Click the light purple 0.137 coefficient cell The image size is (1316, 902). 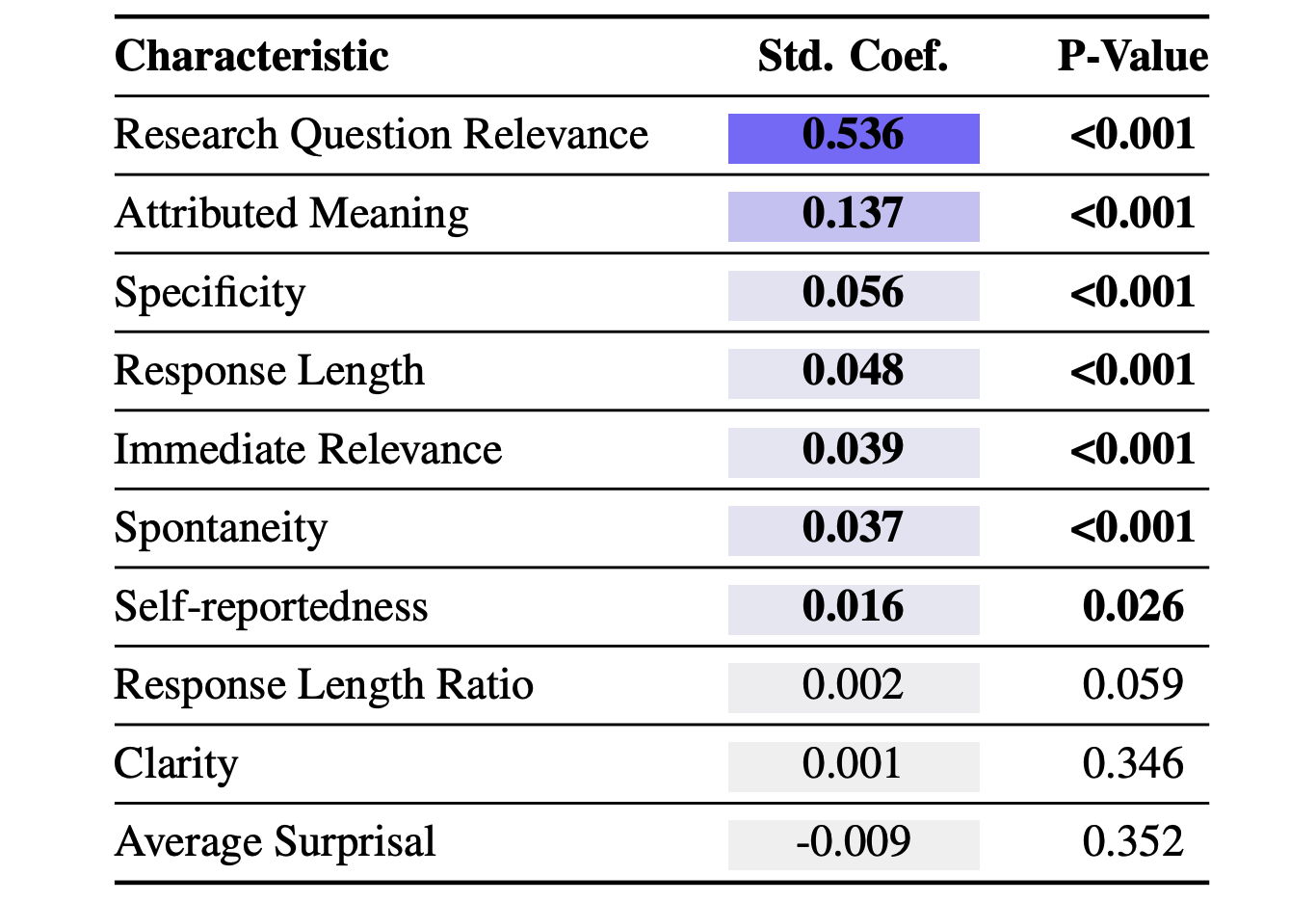[x=853, y=216]
